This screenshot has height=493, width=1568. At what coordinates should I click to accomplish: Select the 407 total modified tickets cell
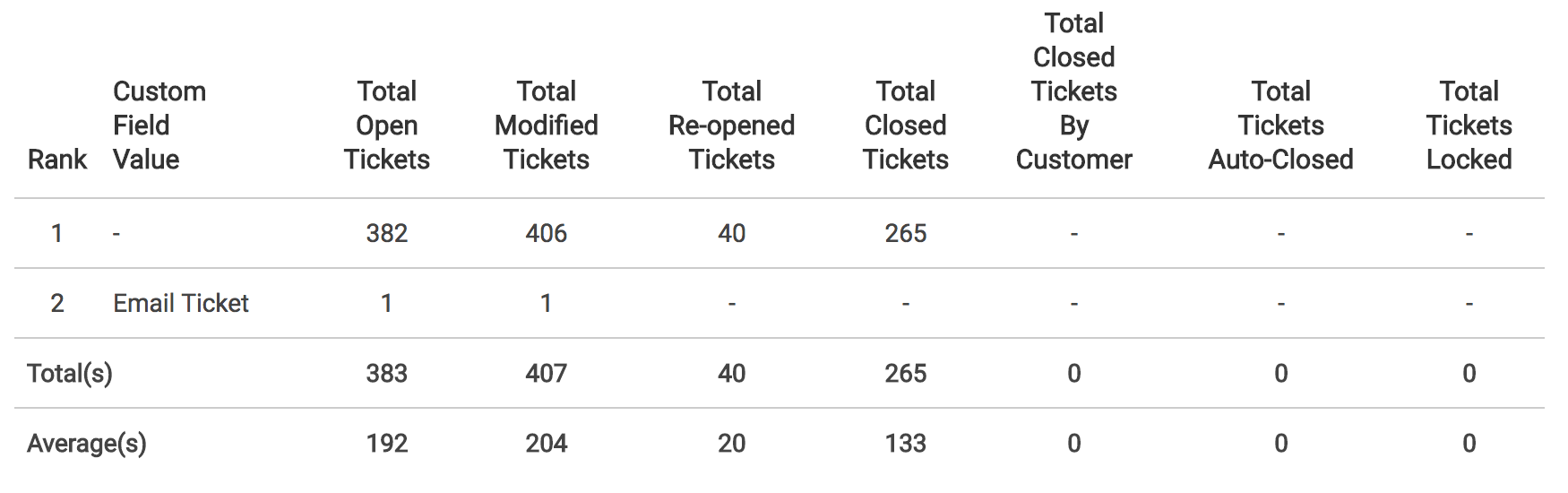click(x=546, y=373)
